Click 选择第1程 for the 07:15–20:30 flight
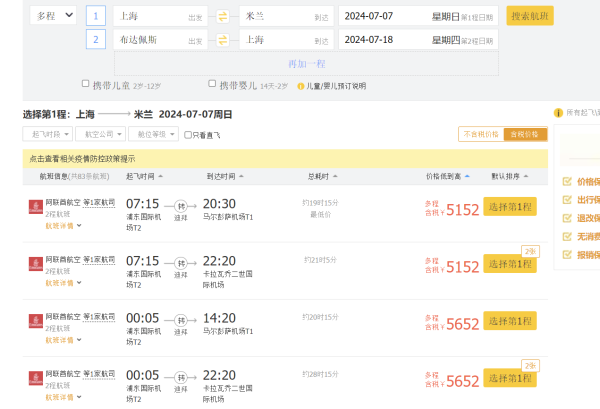 pyautogui.click(x=510, y=207)
